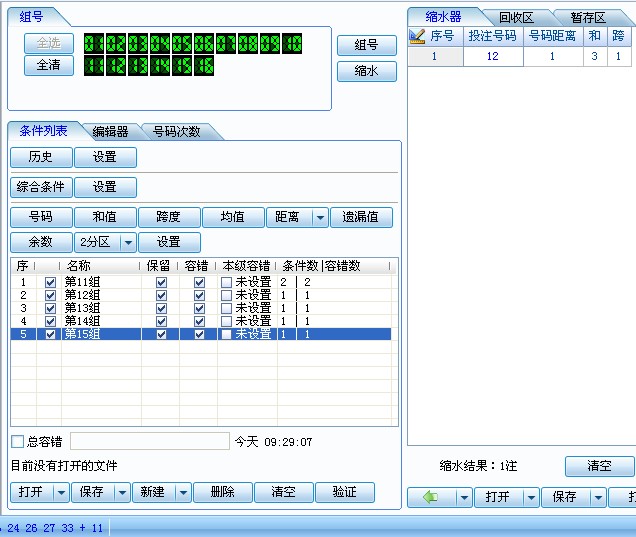The height and width of the screenshot is (537, 636).
Task: Click the green back arrow button
Action: click(x=431, y=497)
